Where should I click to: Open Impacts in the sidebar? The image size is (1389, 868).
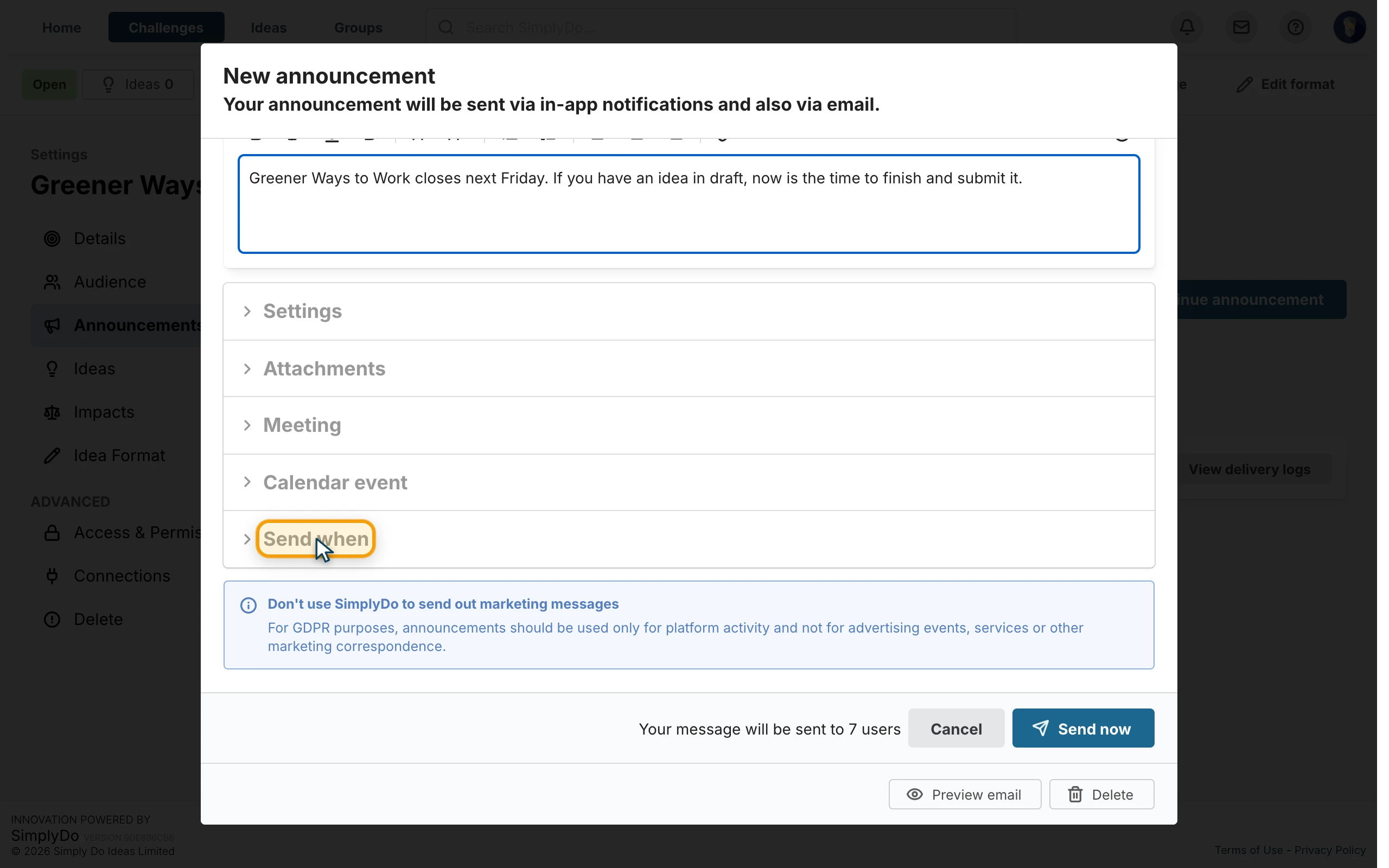pos(104,412)
